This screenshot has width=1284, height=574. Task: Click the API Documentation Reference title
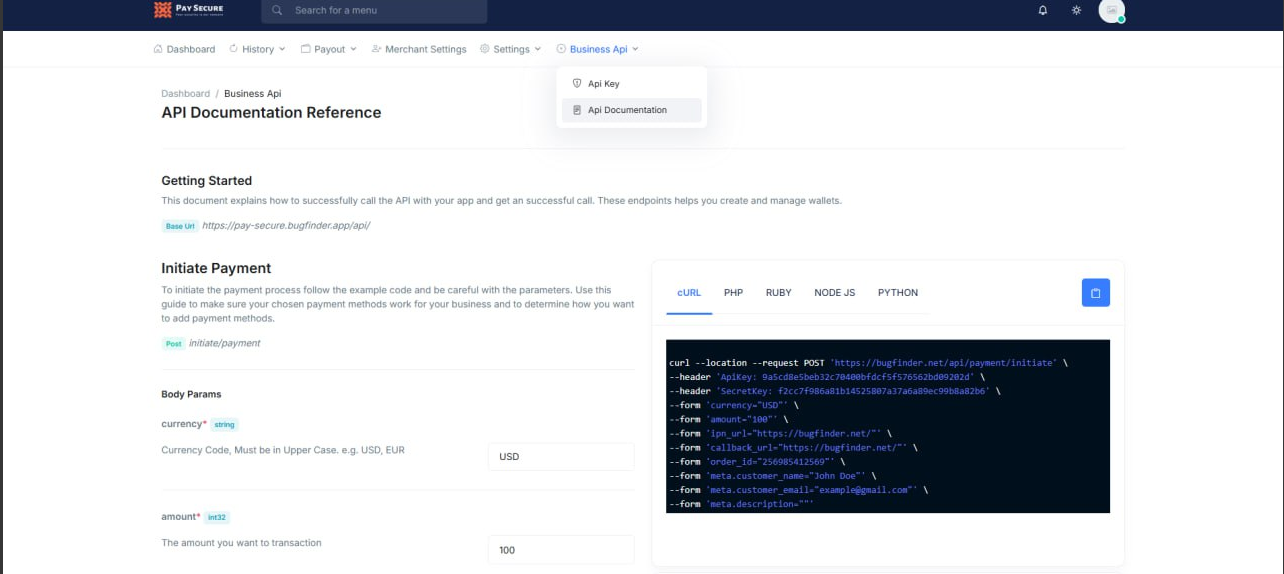pos(271,113)
